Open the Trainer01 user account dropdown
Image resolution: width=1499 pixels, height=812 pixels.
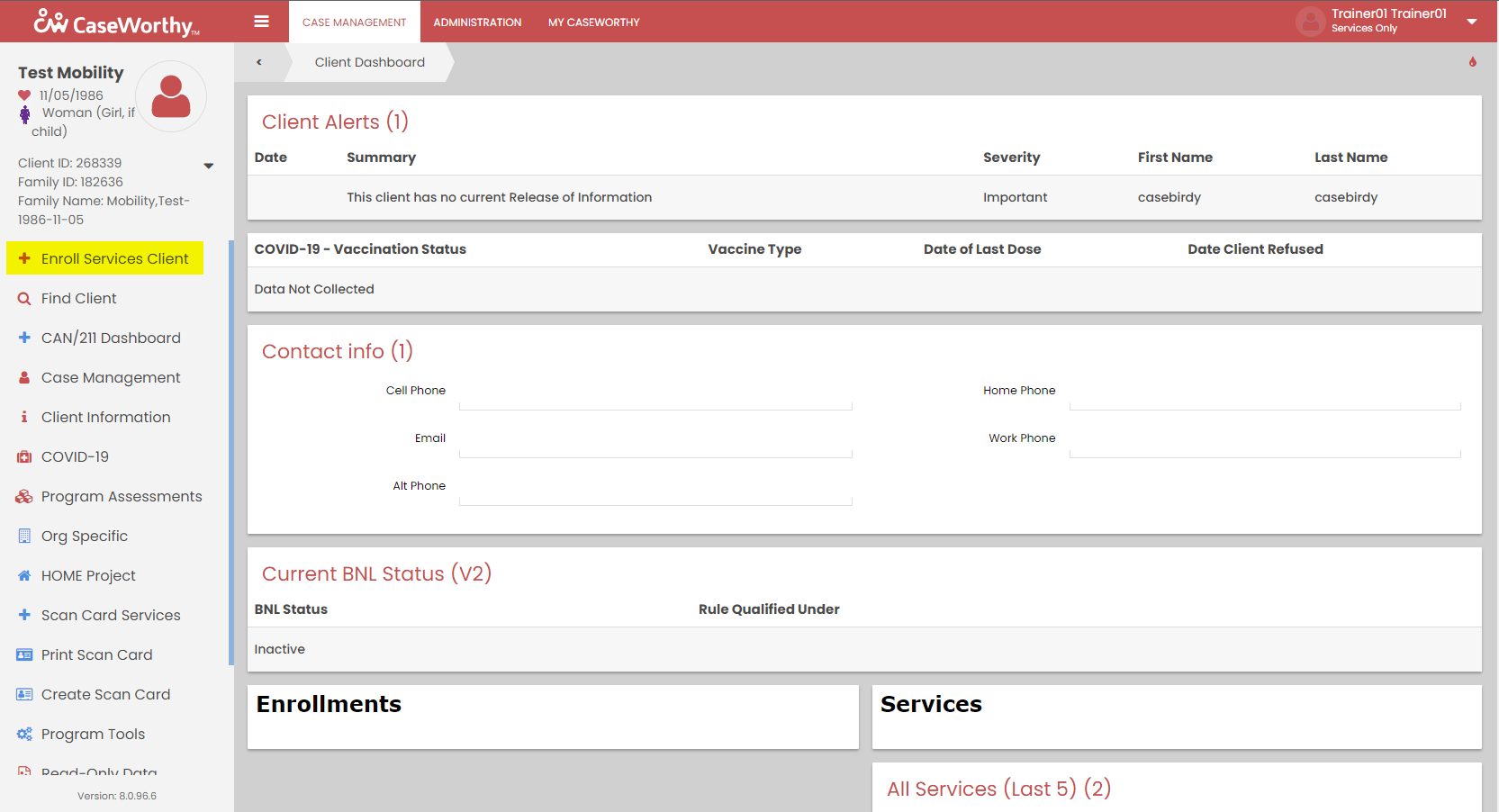click(x=1472, y=22)
